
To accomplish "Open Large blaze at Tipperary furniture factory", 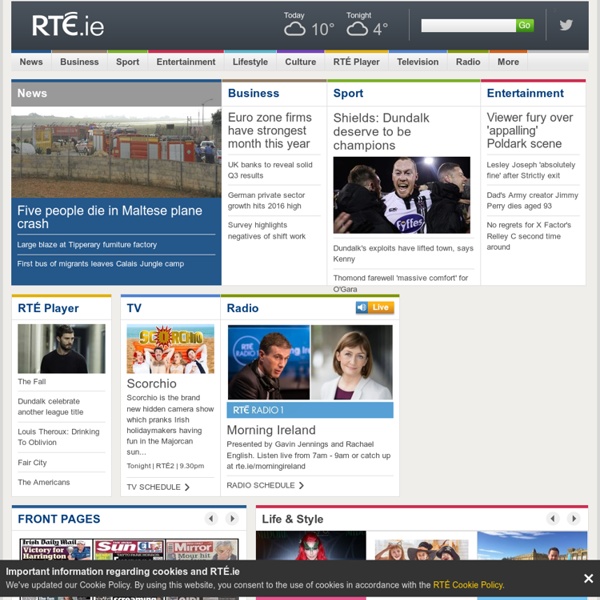I will (87, 245).
